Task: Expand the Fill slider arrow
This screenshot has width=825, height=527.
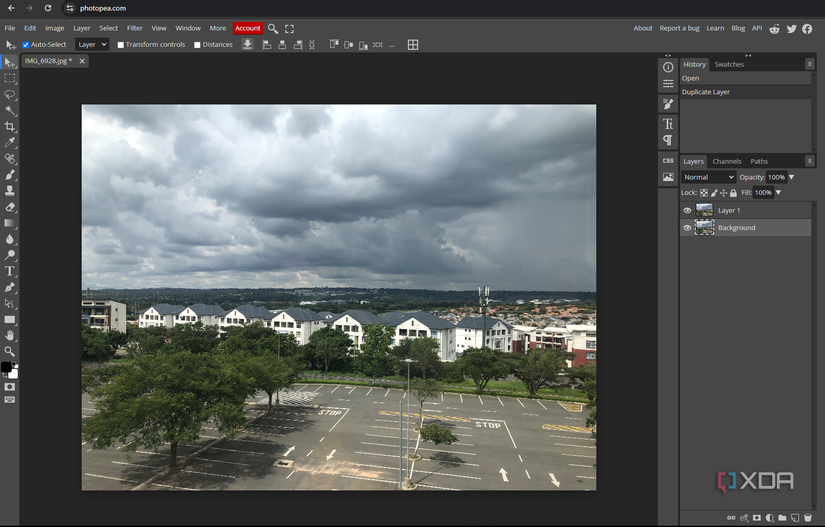Action: coord(778,192)
